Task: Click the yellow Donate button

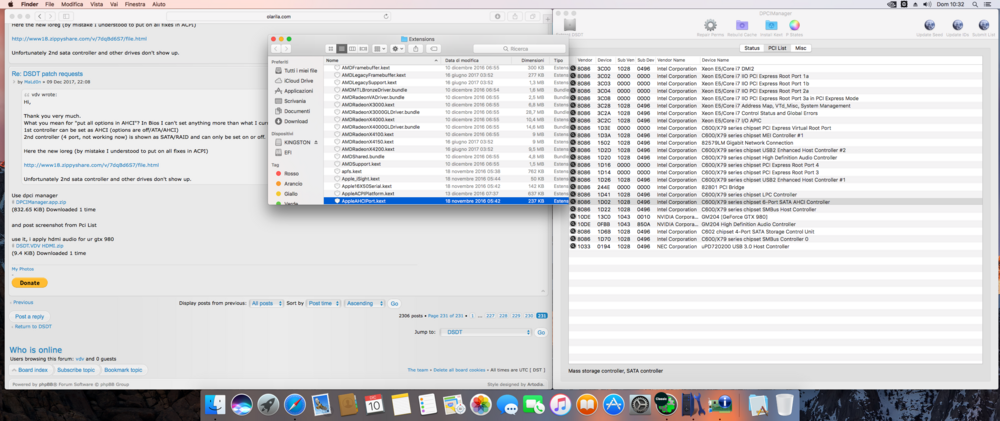Action: coord(29,283)
